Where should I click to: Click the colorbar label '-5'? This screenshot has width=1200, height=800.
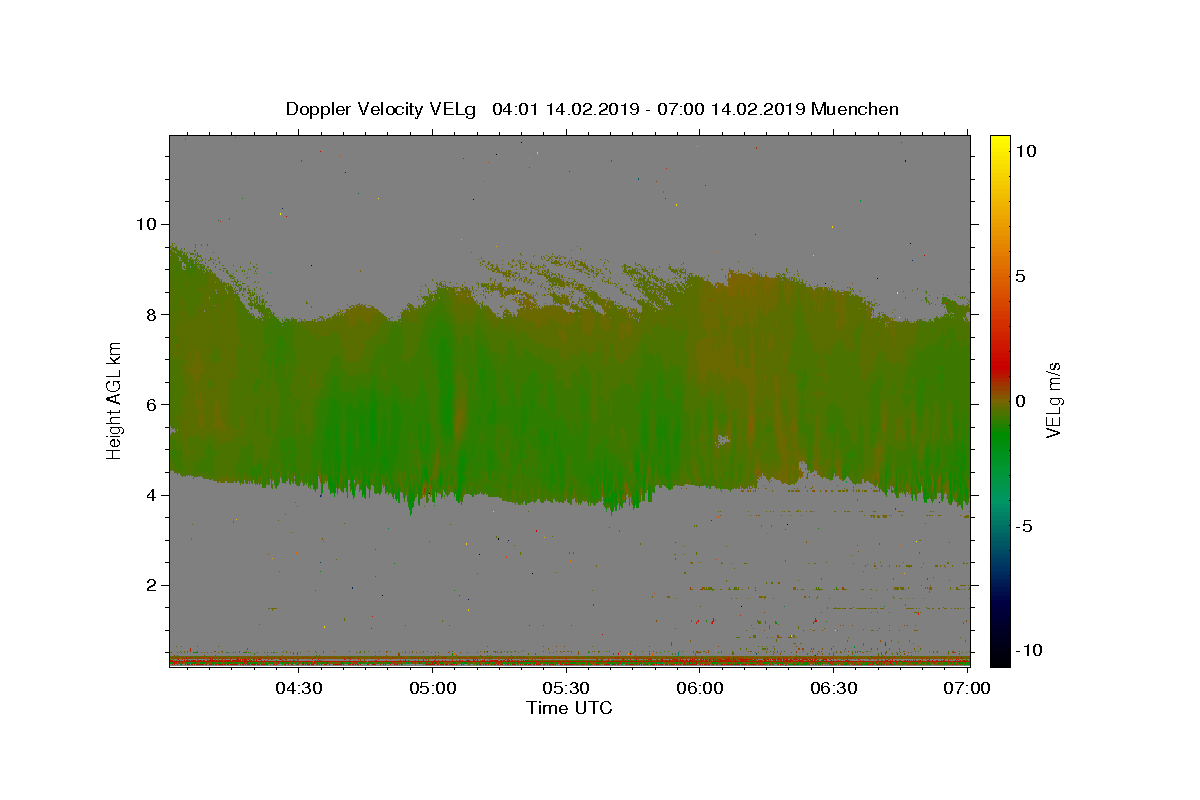point(1024,526)
